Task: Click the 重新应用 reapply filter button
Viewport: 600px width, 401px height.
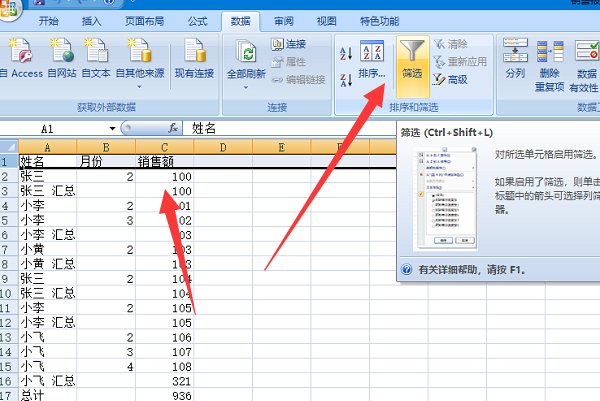Action: pos(460,62)
